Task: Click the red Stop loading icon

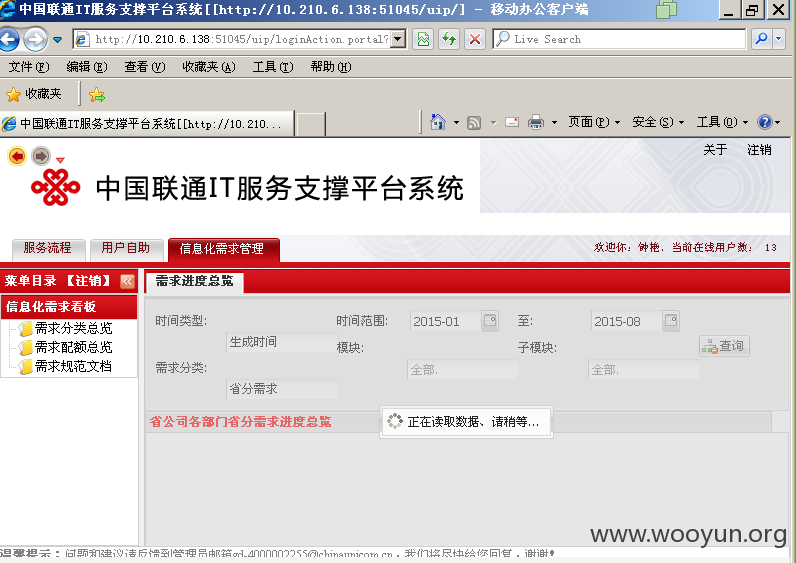Action: point(475,39)
